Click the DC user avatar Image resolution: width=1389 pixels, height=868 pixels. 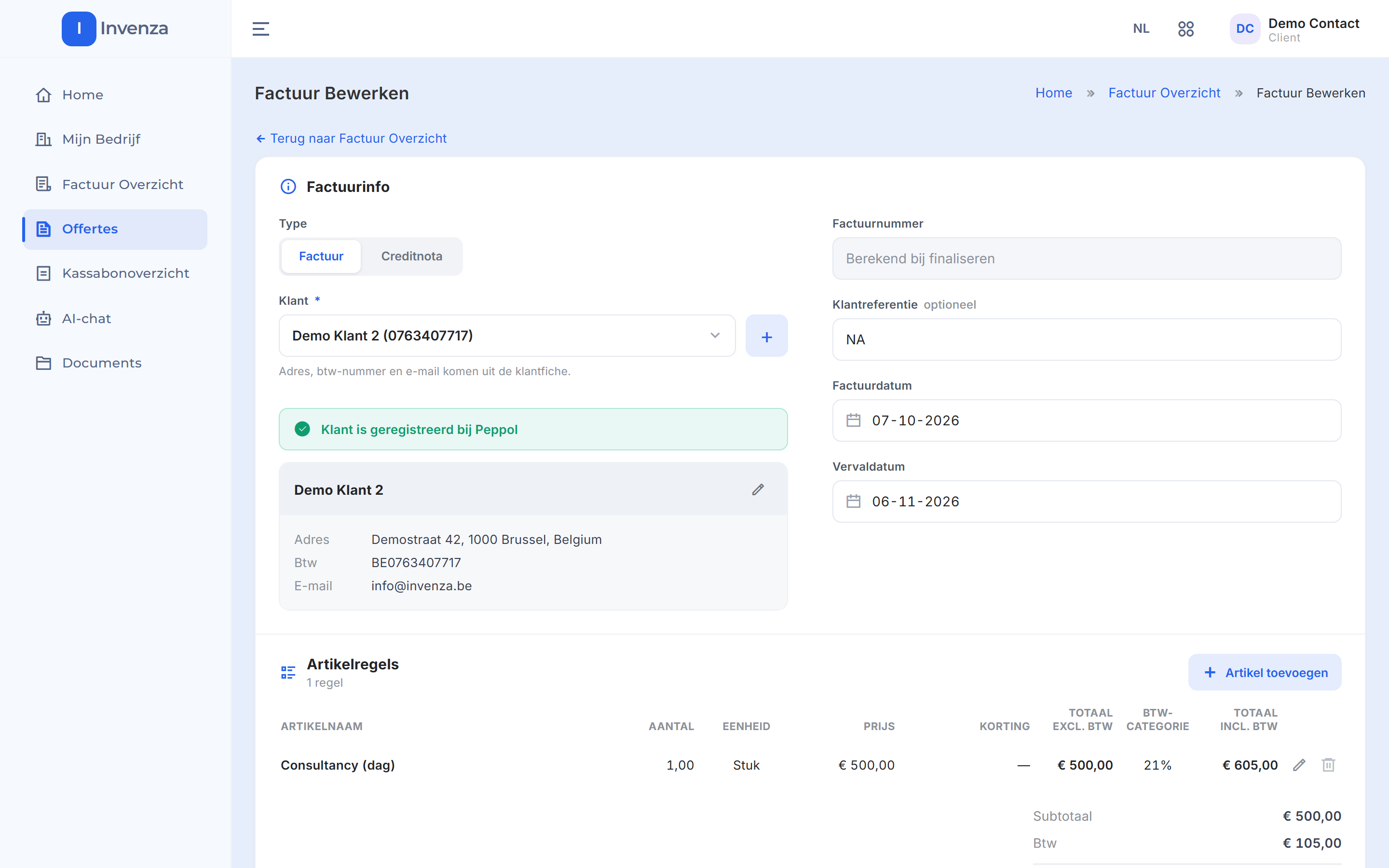click(x=1244, y=29)
